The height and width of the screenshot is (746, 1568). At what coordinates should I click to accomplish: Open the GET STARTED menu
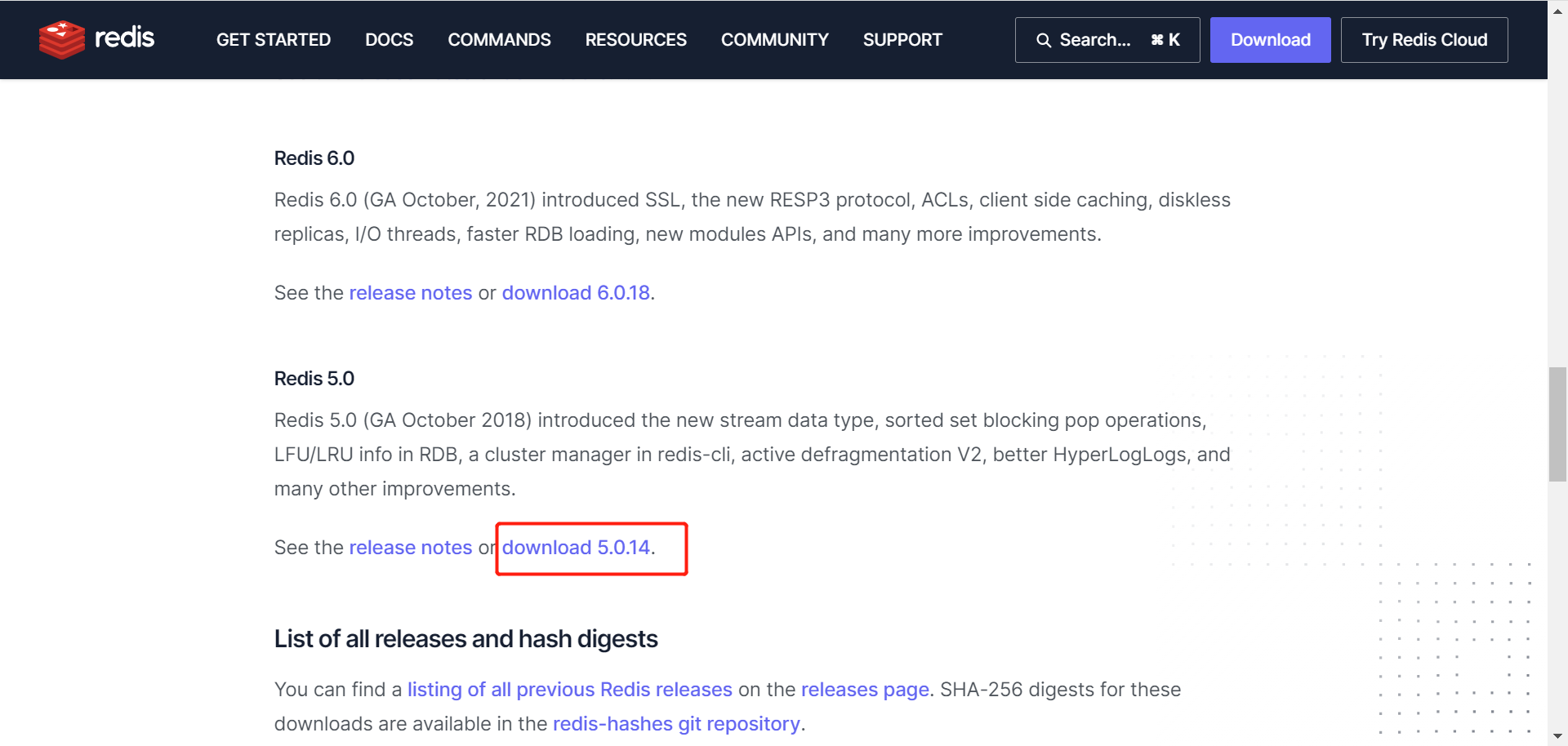point(274,40)
